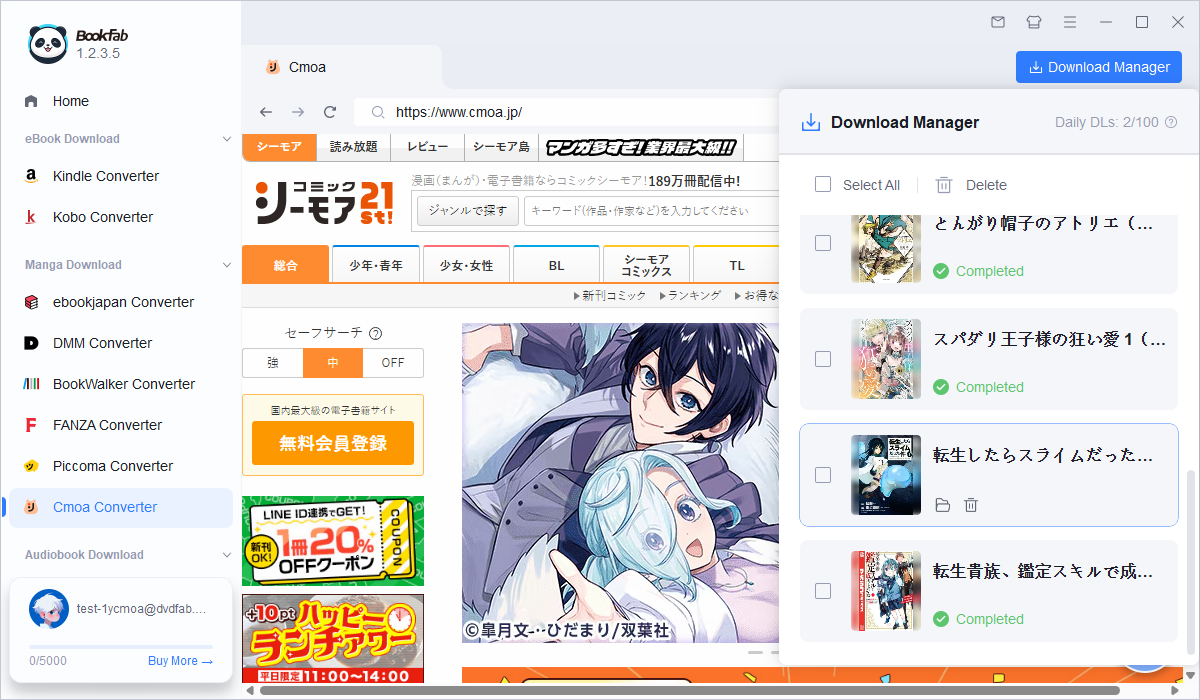
Task: Open the ジャンルで探す dropdown
Action: coord(468,211)
